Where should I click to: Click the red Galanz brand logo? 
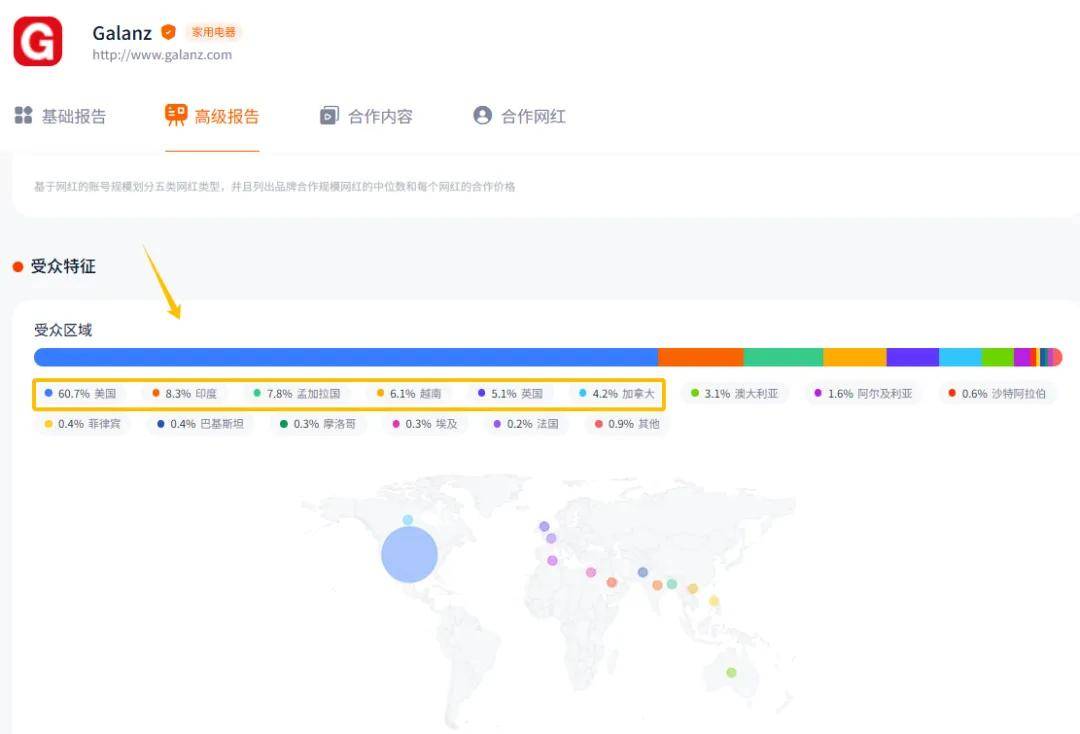(38, 41)
